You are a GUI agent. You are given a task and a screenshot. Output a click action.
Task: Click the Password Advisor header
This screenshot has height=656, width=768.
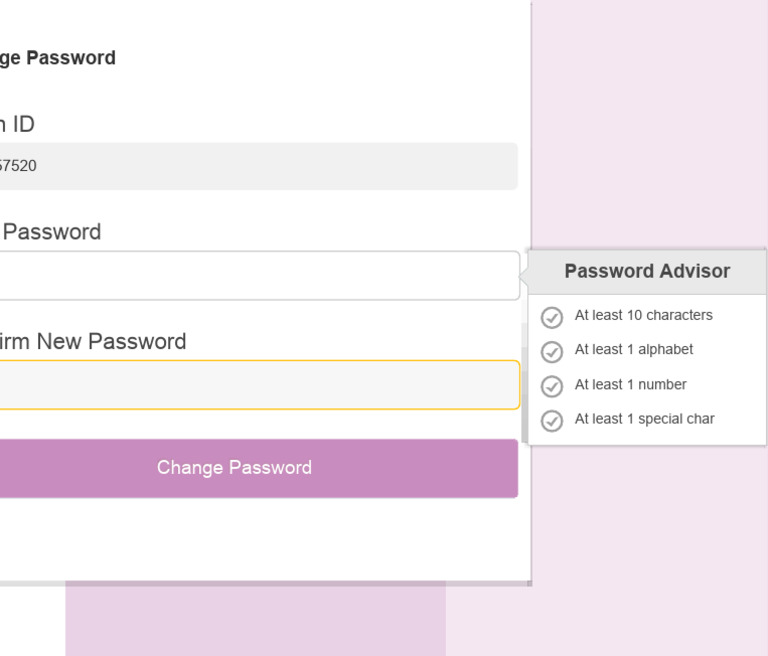point(647,272)
